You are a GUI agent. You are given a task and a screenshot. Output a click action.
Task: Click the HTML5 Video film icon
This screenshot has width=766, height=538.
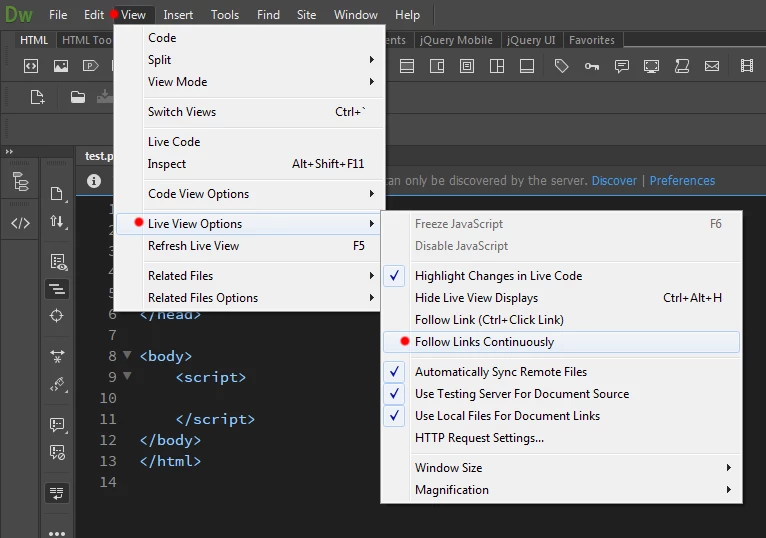tap(746, 66)
